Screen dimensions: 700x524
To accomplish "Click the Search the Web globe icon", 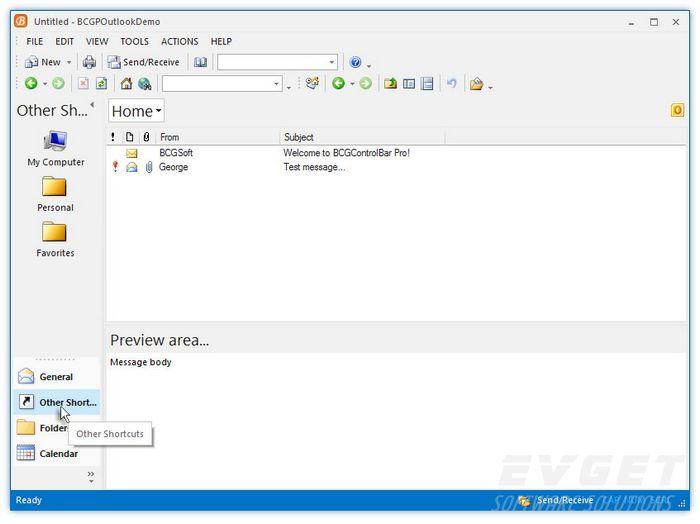I will [x=145, y=83].
